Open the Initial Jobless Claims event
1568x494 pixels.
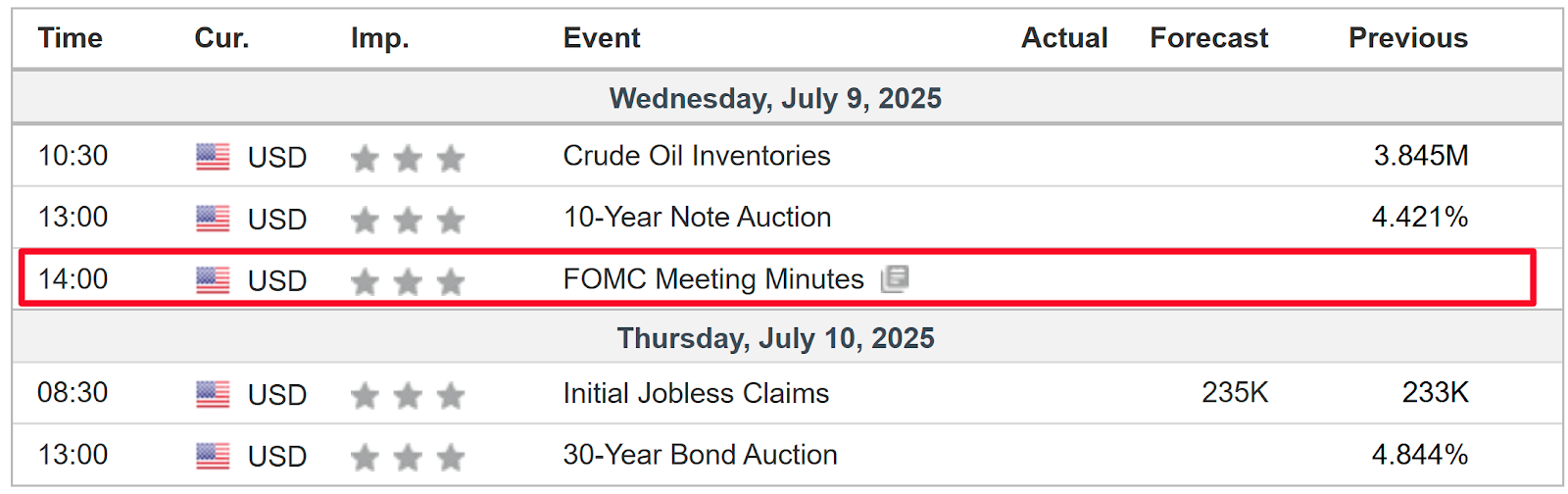696,393
